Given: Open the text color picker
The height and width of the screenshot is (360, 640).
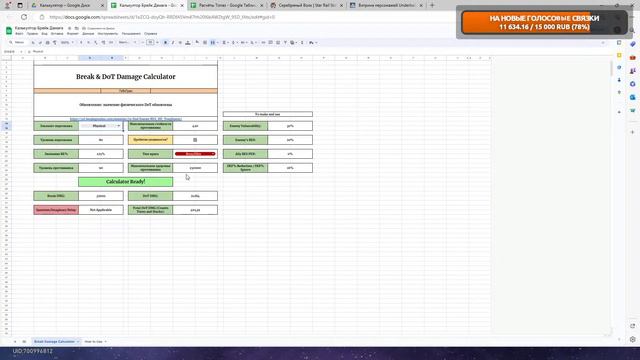Looking at the screenshot, I should click(188, 42).
